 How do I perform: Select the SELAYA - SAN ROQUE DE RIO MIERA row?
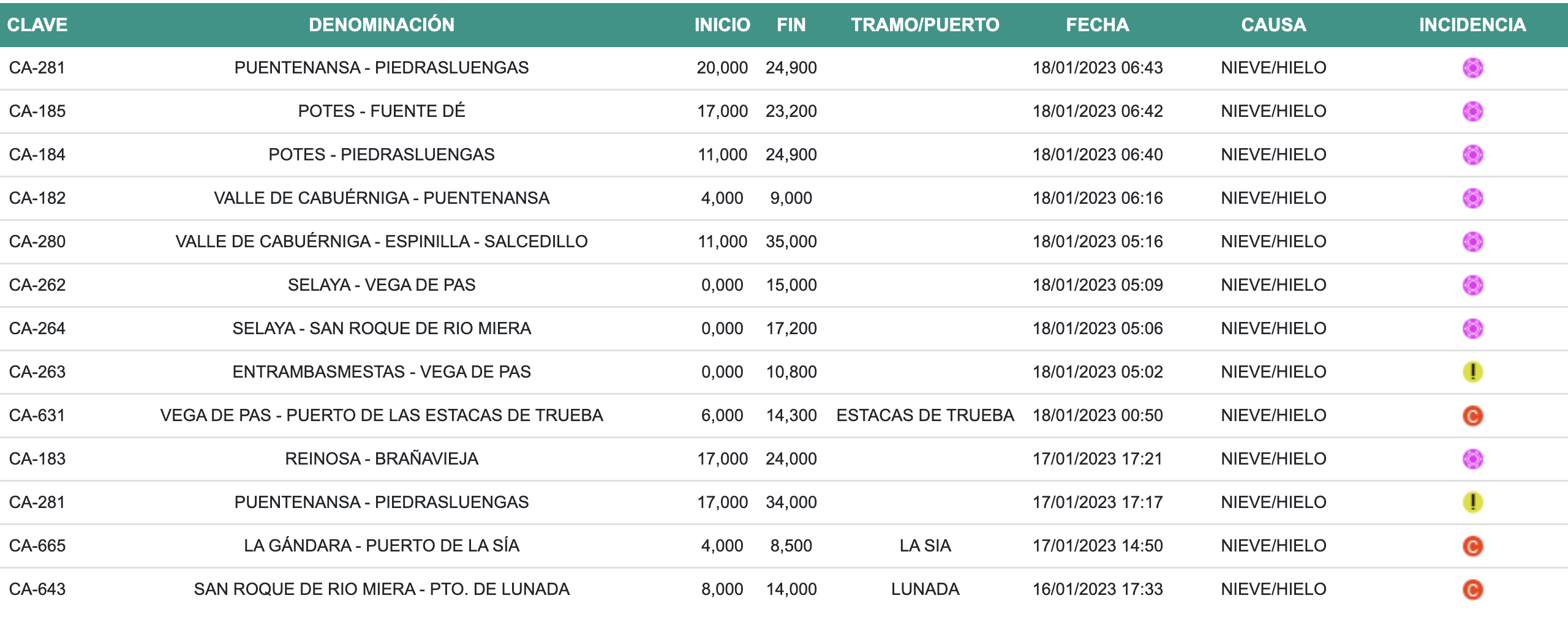click(381, 329)
